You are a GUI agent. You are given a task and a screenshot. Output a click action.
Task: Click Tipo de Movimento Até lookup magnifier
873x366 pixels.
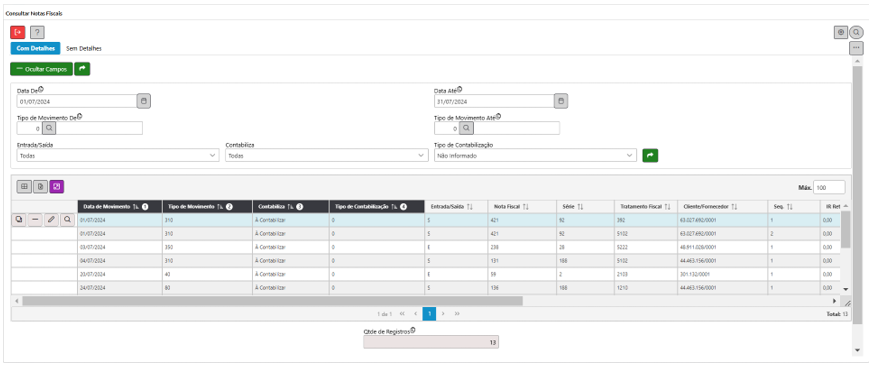[x=466, y=128]
